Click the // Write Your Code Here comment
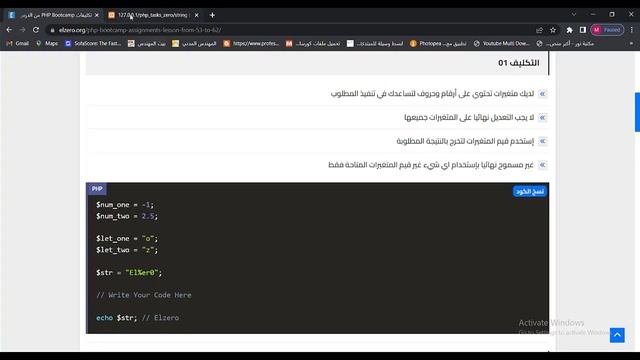 click(x=144, y=295)
